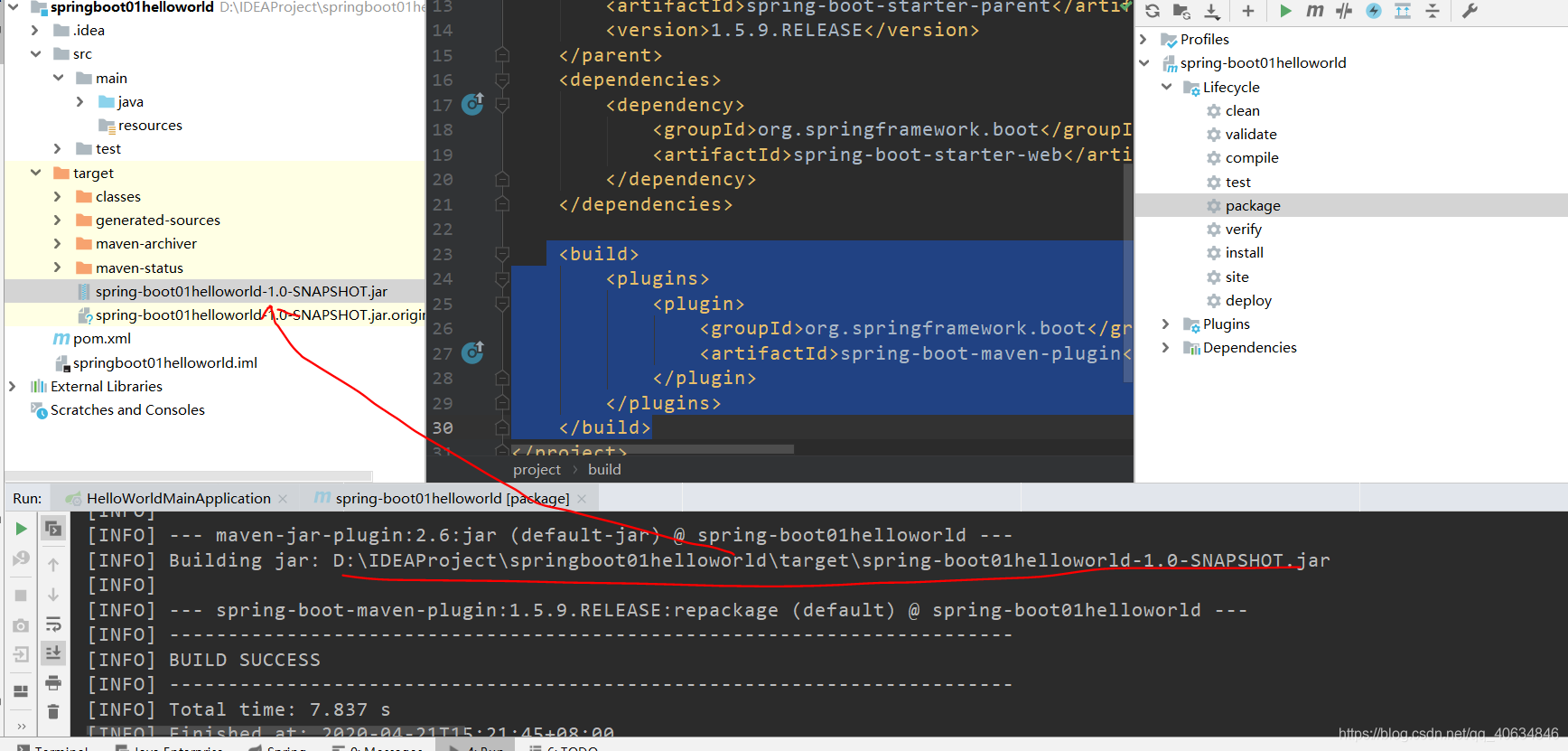
Task: Jump up the stack trace arrow
Action: coord(53,565)
